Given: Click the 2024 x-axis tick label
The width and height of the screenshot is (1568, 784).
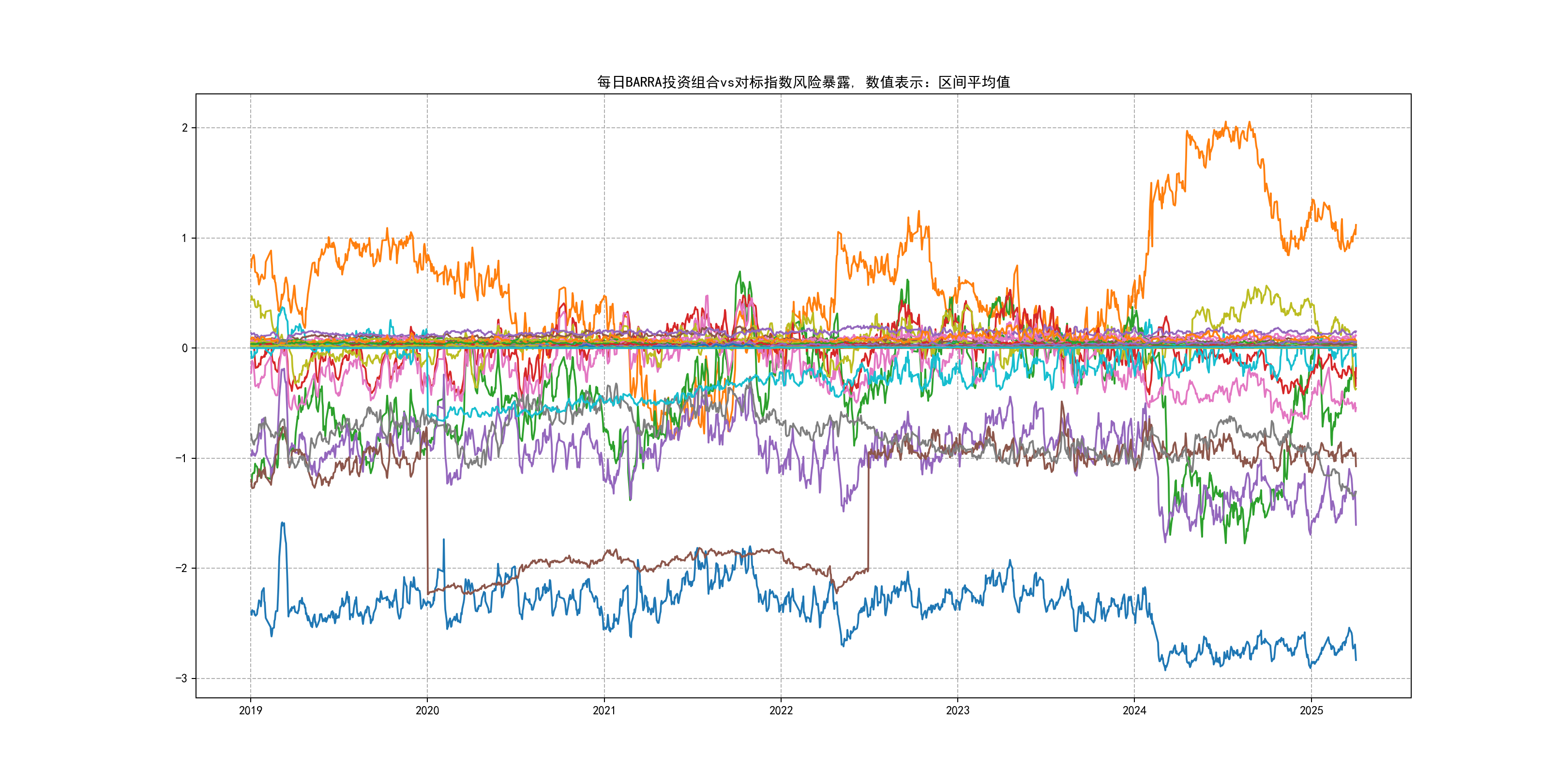Looking at the screenshot, I should pyautogui.click(x=1134, y=710).
